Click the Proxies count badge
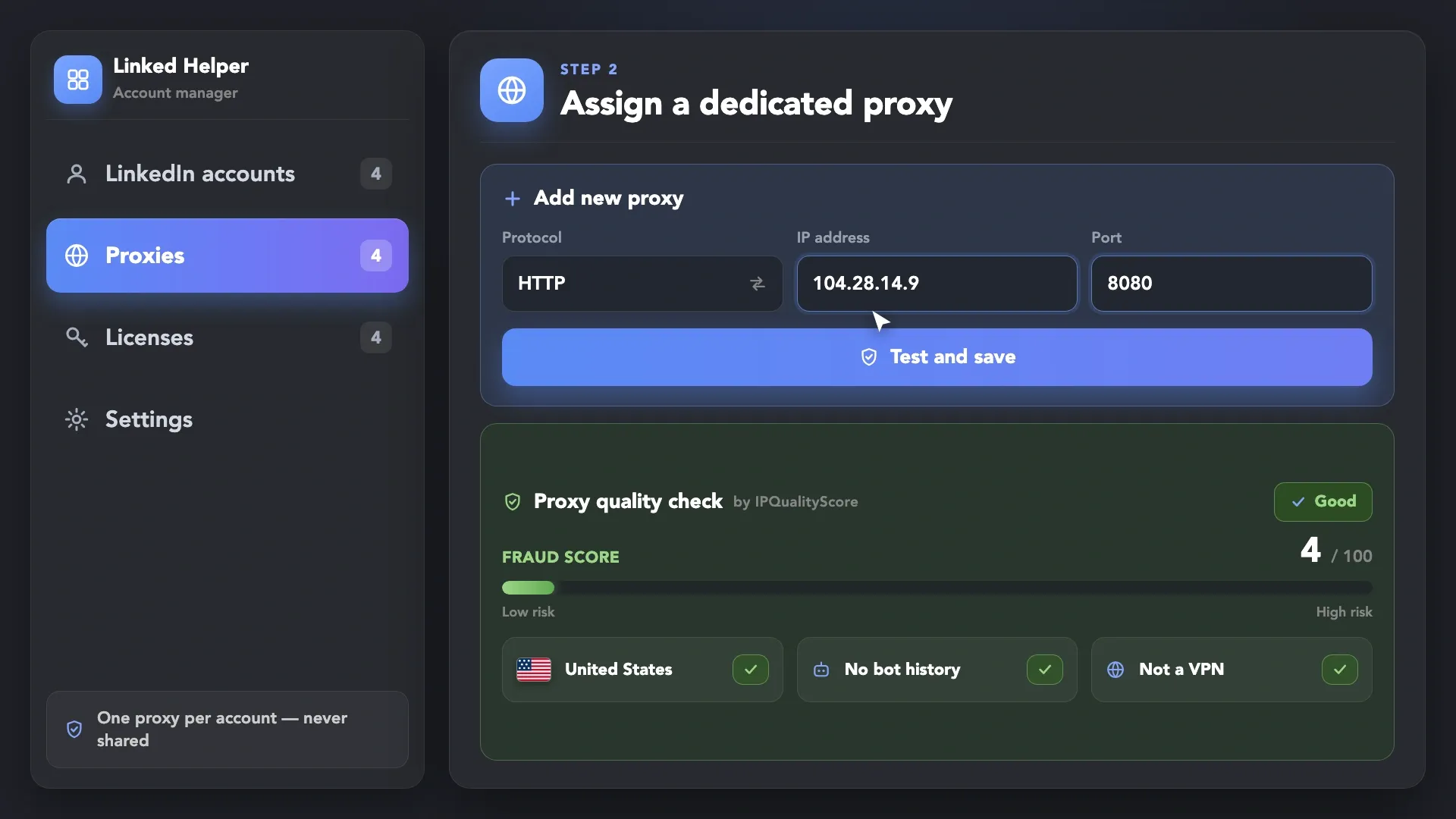This screenshot has height=819, width=1456. 376,256
